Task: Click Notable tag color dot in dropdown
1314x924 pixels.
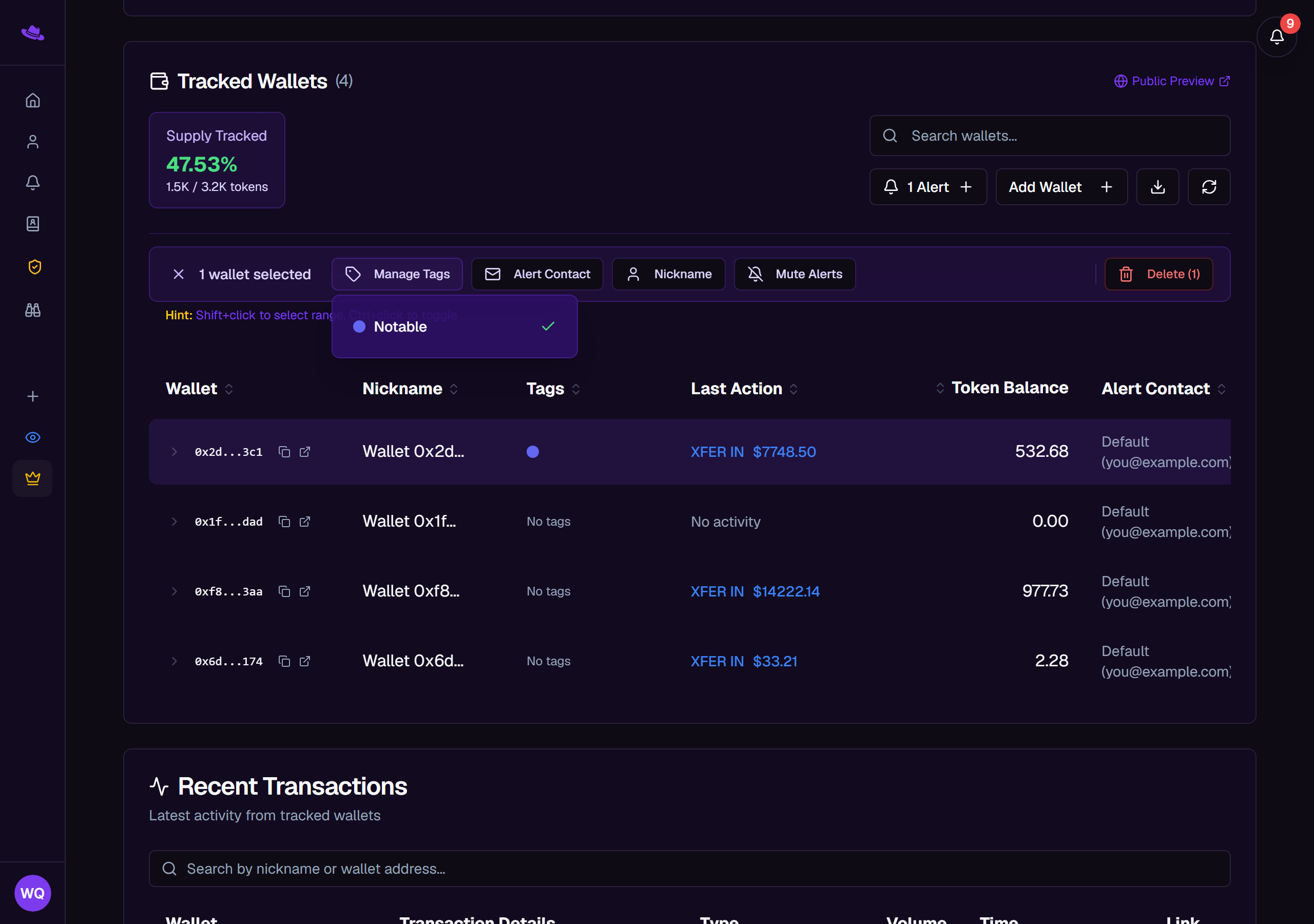Action: tap(359, 326)
